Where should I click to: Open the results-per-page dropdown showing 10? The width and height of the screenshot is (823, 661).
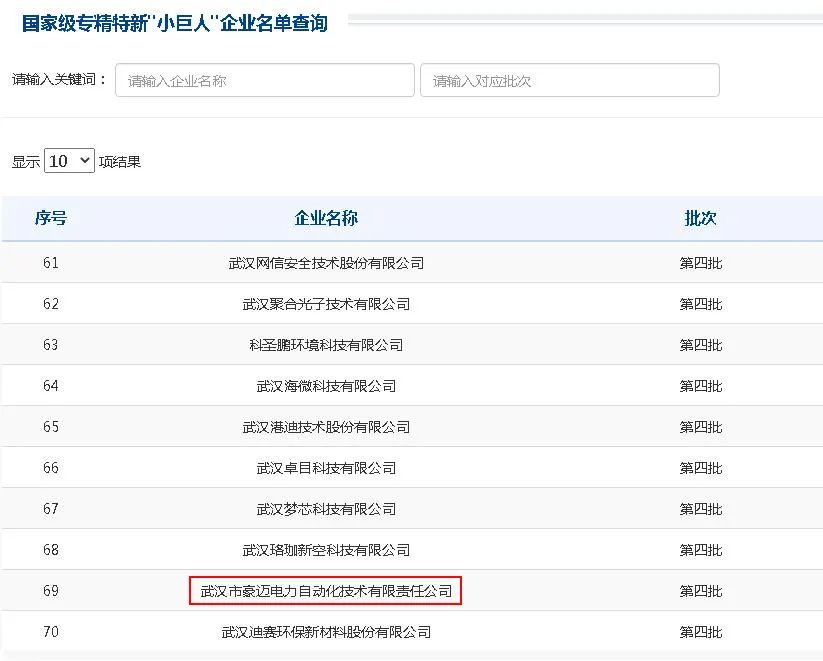[69, 161]
